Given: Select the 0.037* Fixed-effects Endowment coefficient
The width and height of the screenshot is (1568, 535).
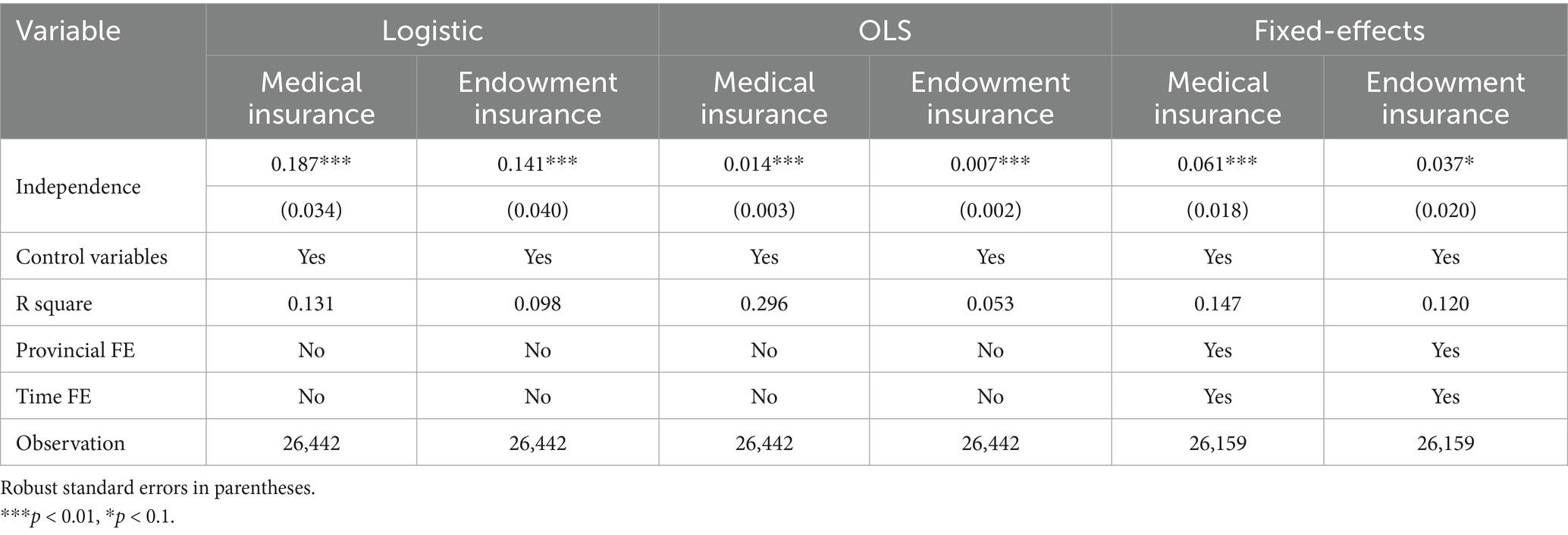Looking at the screenshot, I should click(1445, 163).
